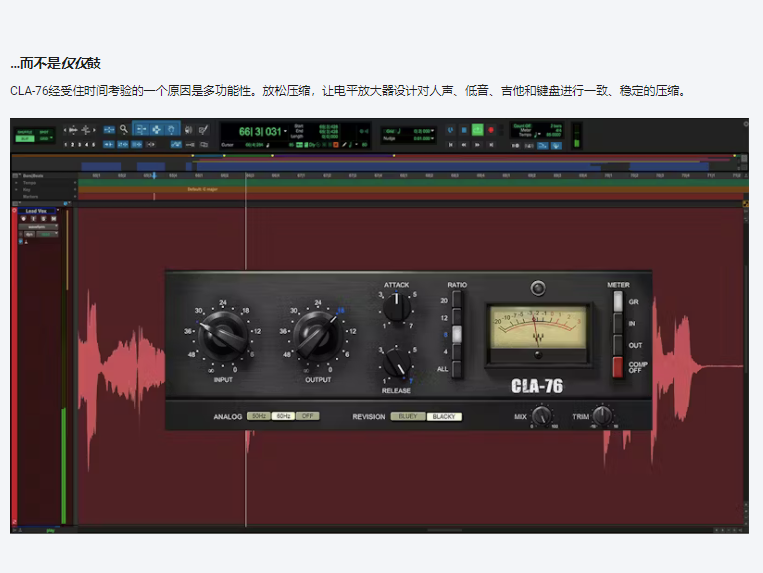Screen dimensions: 763x573
Task: Click the Online sync clock button
Action: pos(451,130)
